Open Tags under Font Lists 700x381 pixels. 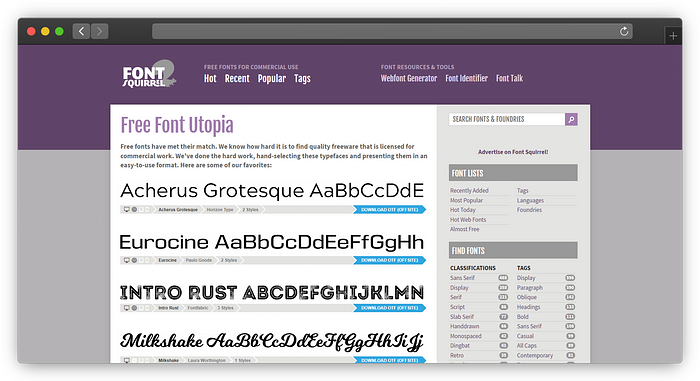point(522,191)
